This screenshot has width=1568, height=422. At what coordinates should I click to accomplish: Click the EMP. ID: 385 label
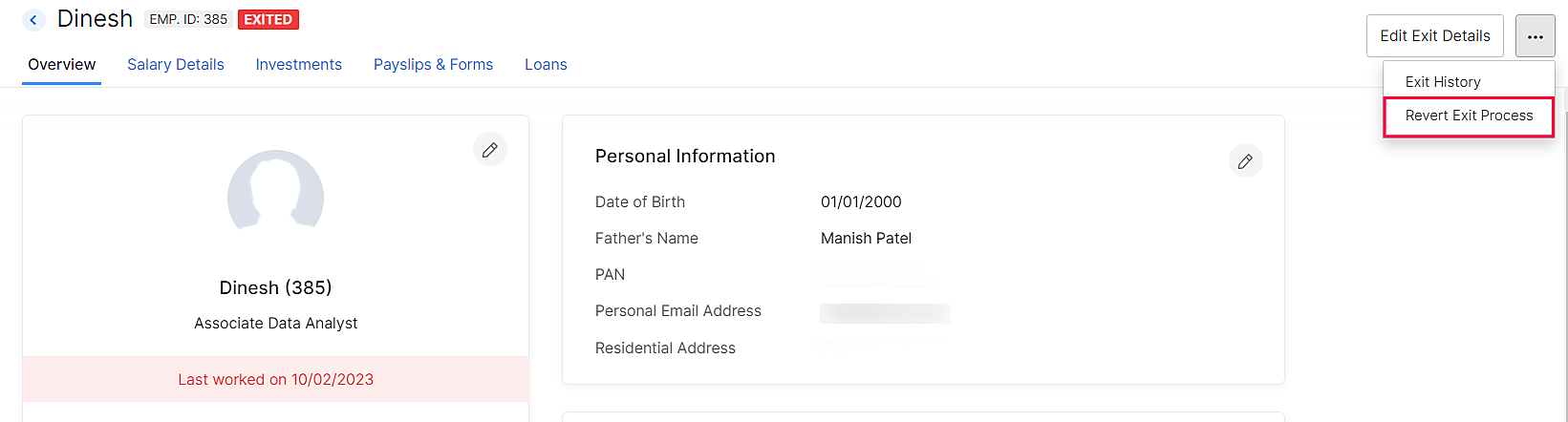pos(188,19)
